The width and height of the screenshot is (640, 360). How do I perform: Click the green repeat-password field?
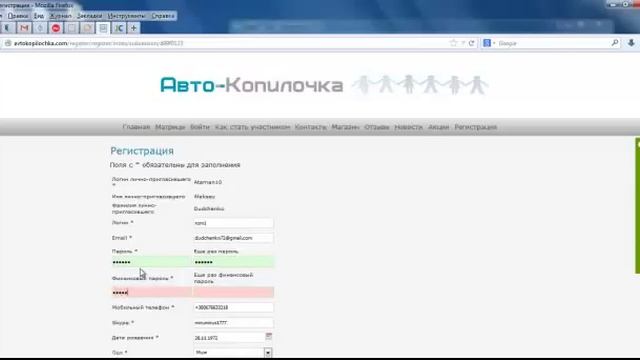[x=233, y=262]
